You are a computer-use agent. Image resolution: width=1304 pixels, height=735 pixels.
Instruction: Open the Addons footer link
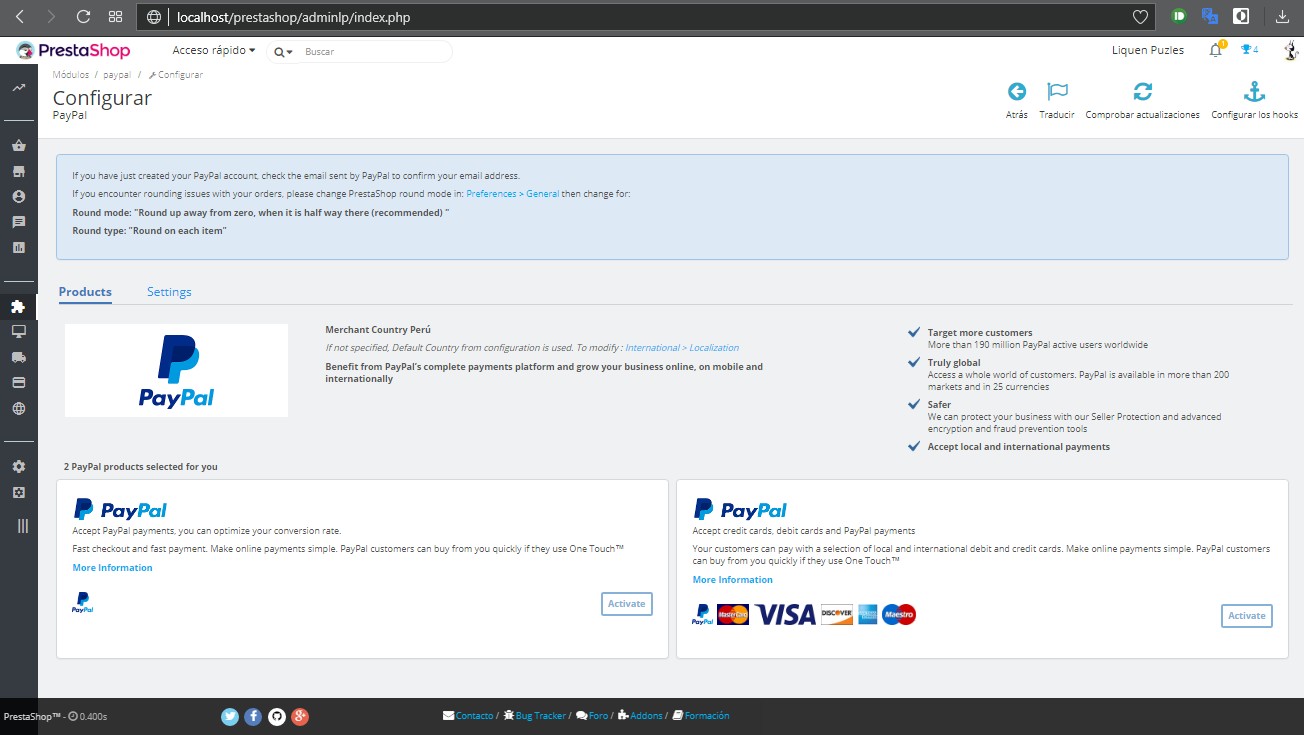[640, 716]
